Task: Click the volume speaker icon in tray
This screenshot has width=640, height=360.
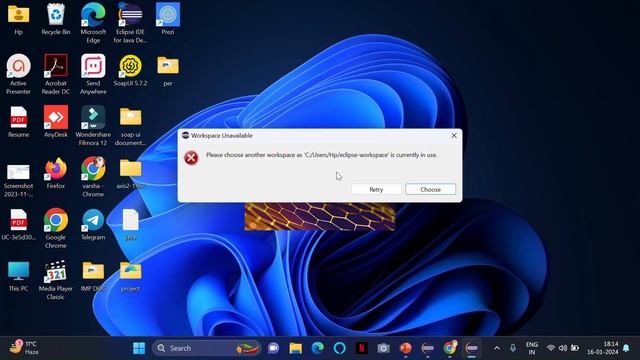Action: 563,348
